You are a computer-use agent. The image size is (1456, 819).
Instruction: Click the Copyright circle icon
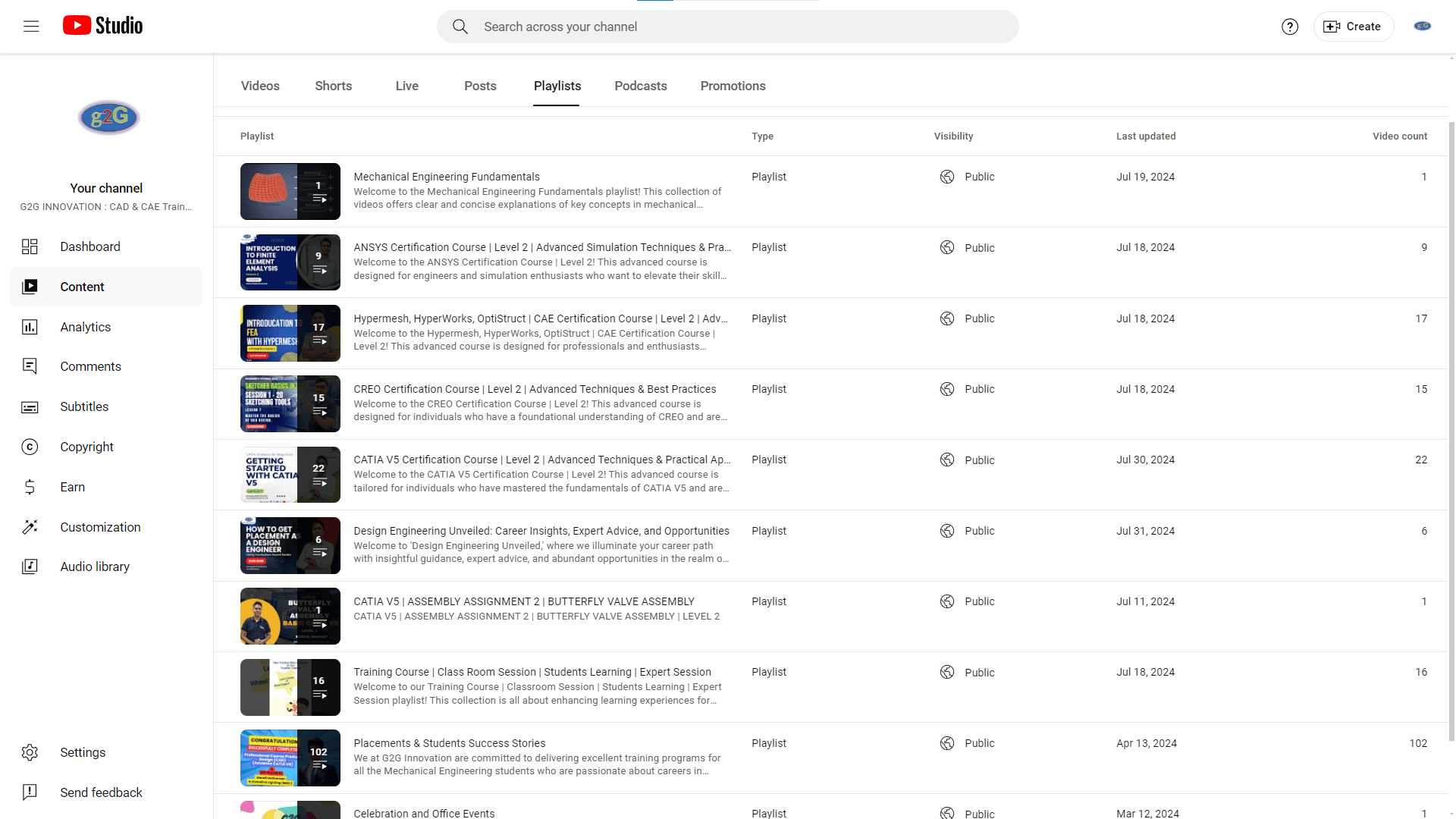pos(30,447)
